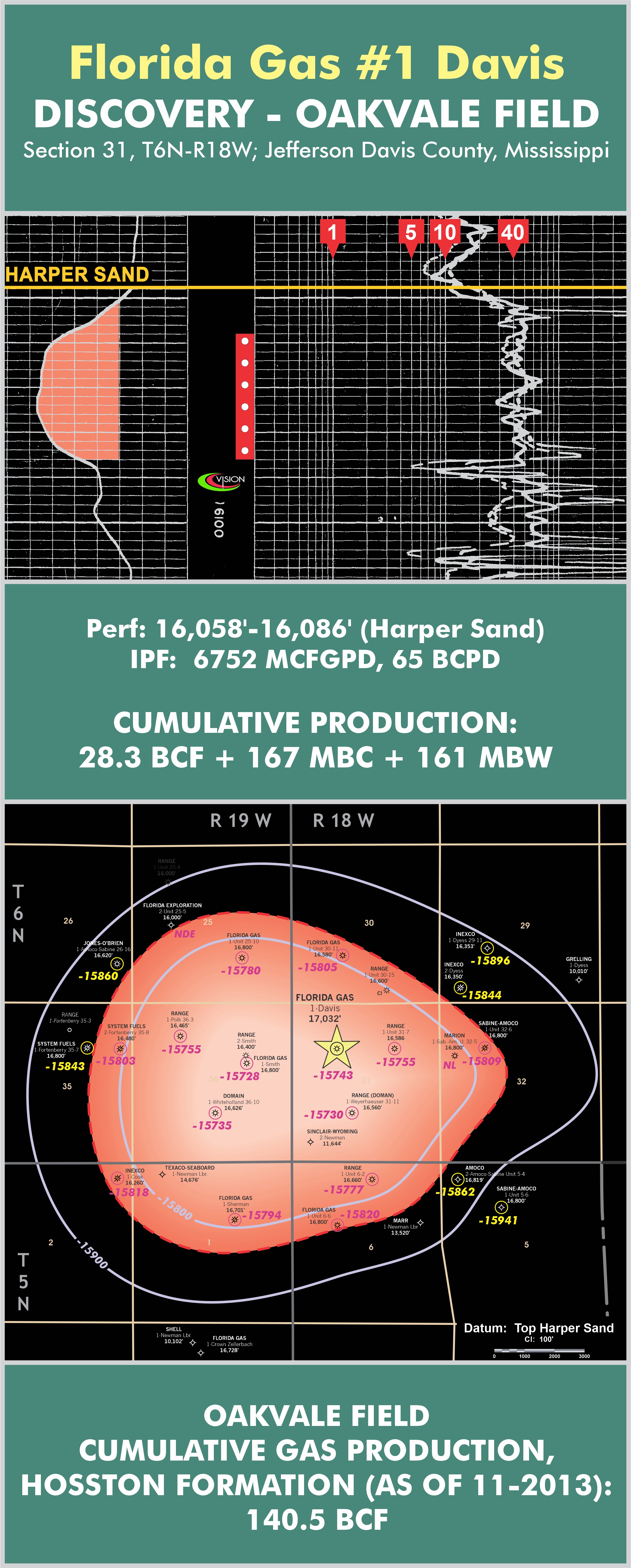
Task: Click the System Fuels 1-Fortenberry 35-7 well symbol
Action: point(87,1048)
